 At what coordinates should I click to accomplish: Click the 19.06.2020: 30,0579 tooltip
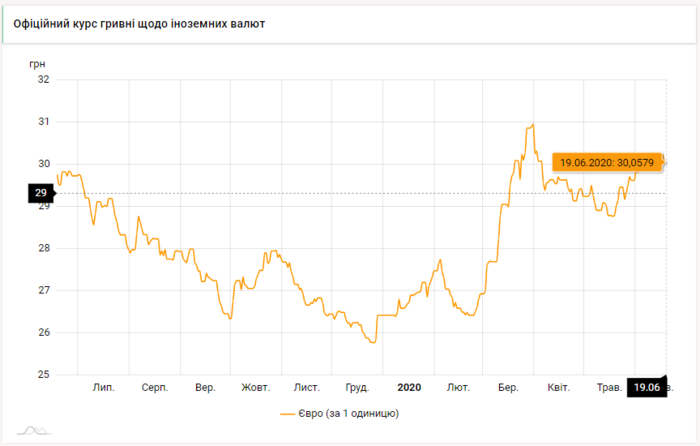click(x=607, y=162)
